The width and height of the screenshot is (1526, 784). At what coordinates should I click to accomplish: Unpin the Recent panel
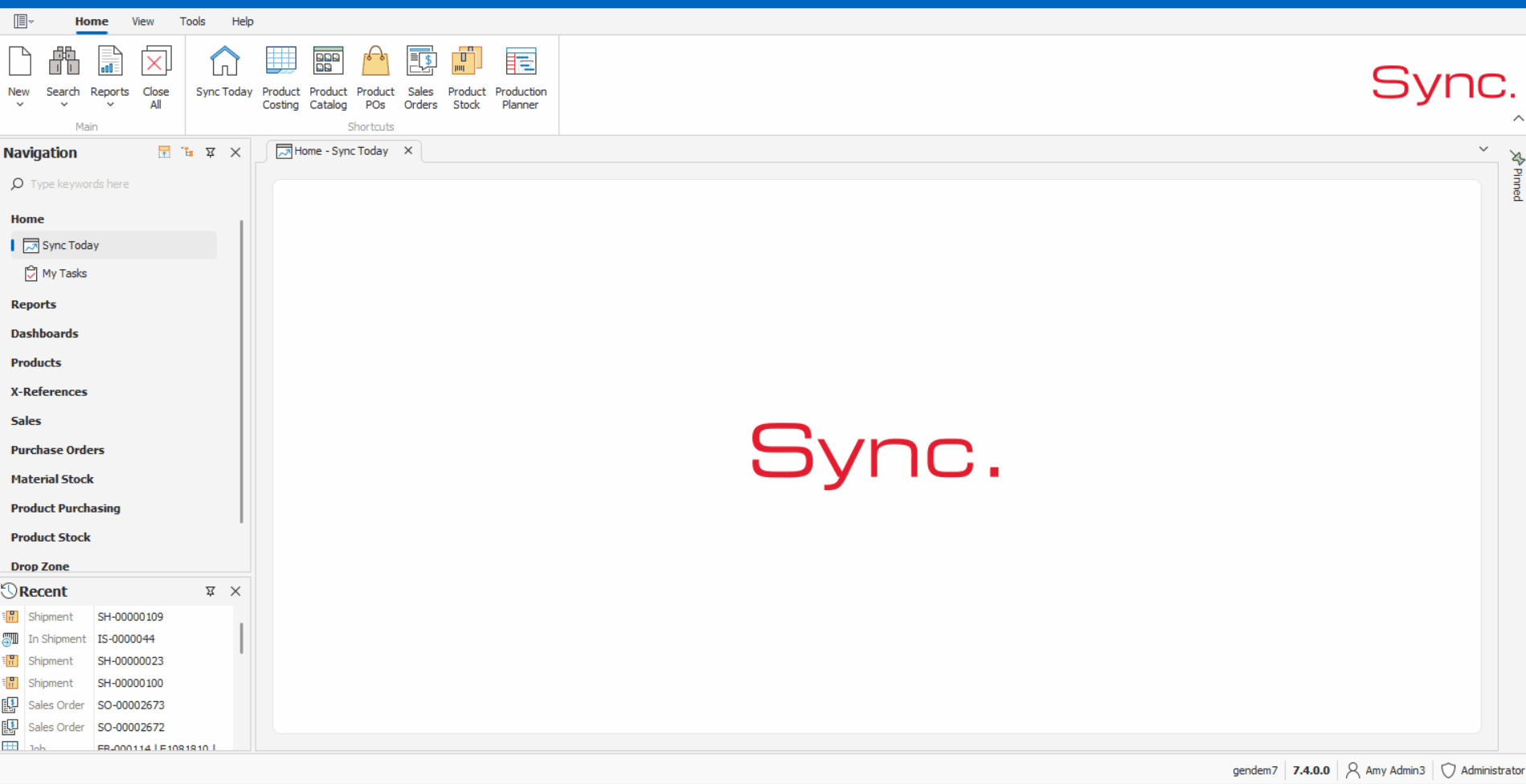211,591
